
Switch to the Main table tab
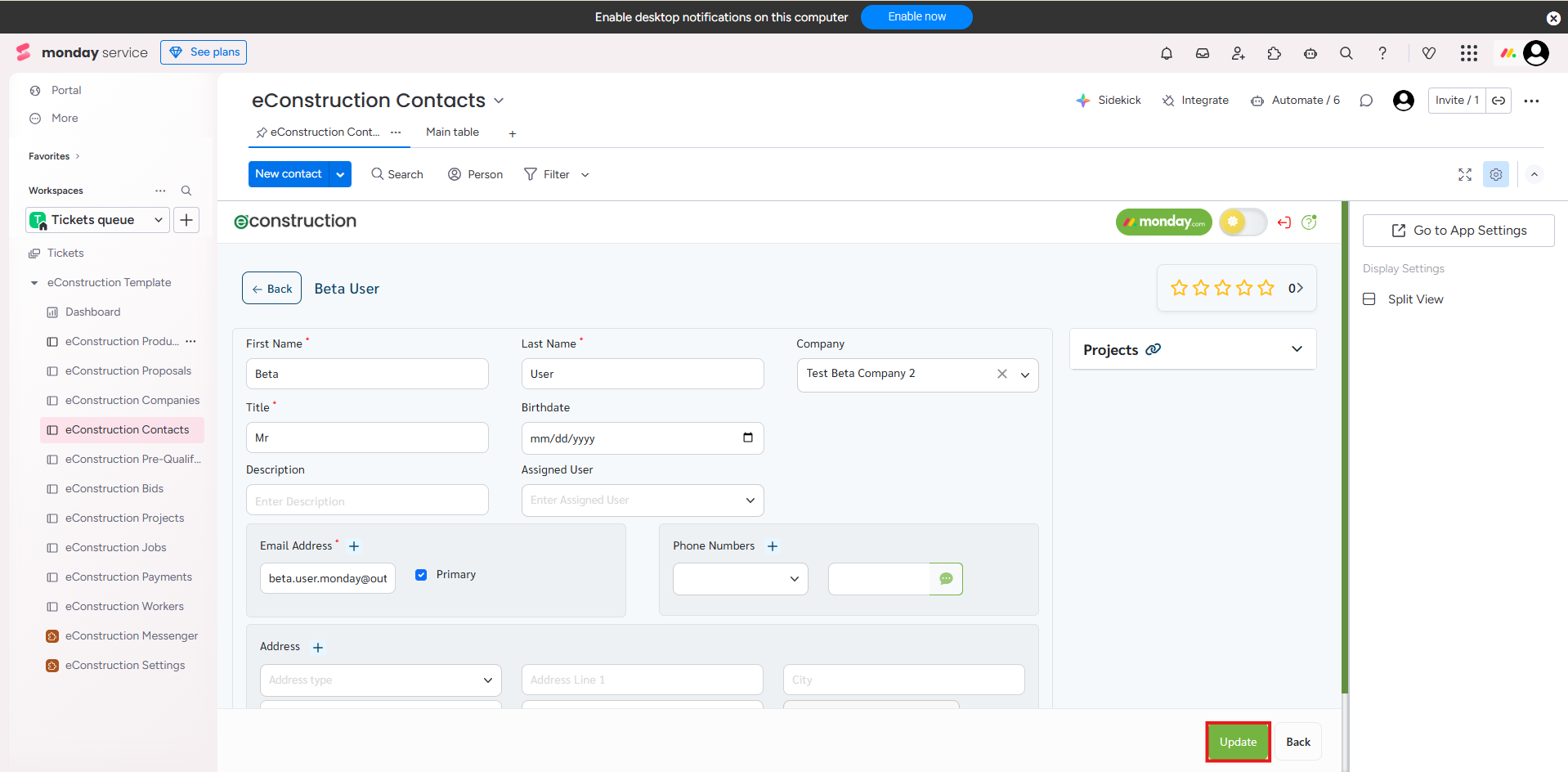[x=452, y=132]
